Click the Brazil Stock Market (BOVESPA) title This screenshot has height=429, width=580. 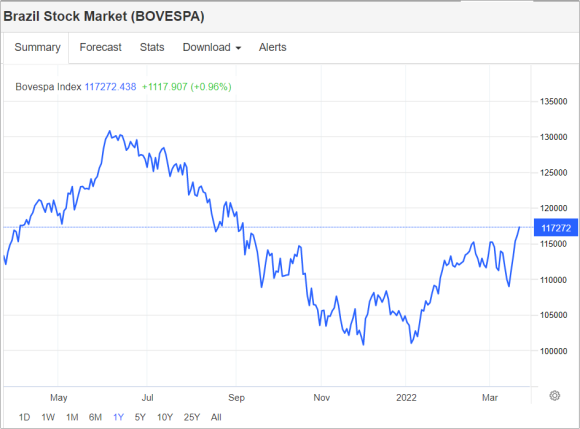click(x=104, y=16)
